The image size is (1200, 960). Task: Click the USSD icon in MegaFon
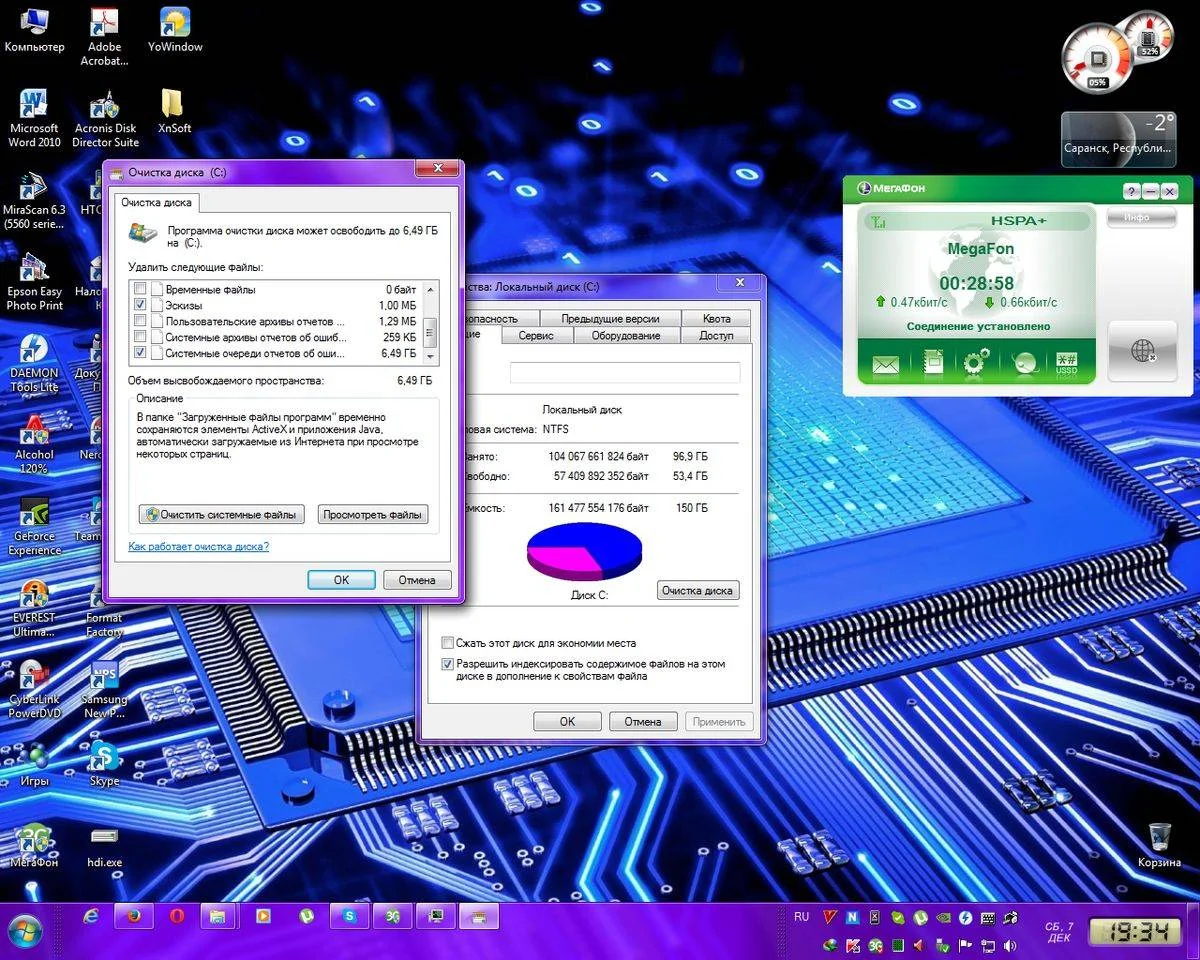click(x=1066, y=364)
